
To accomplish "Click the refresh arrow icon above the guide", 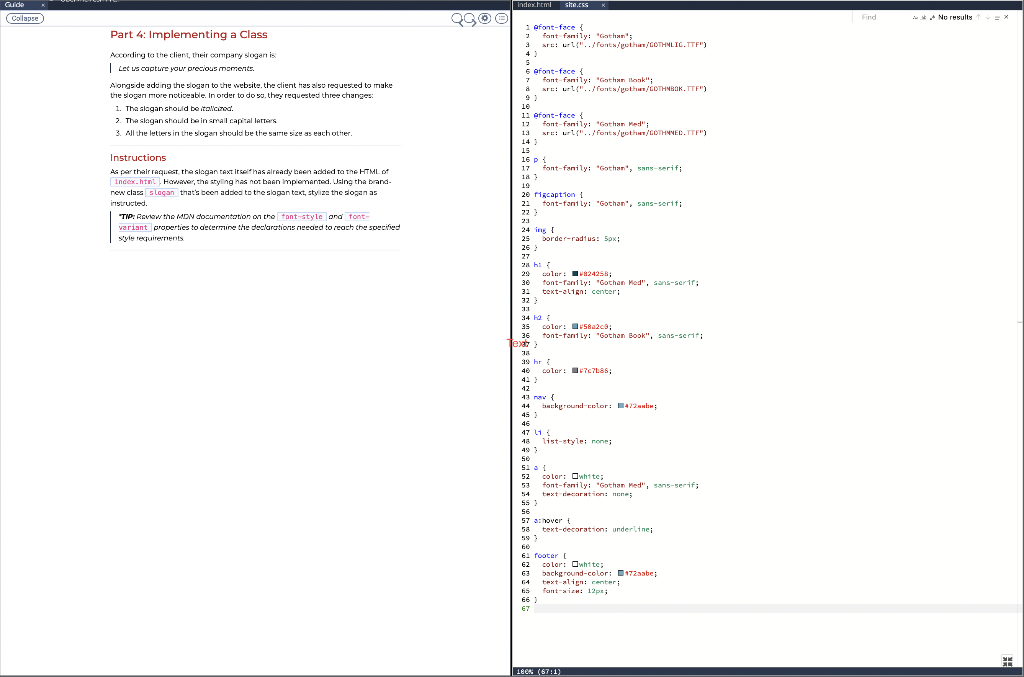I will click(x=470, y=18).
